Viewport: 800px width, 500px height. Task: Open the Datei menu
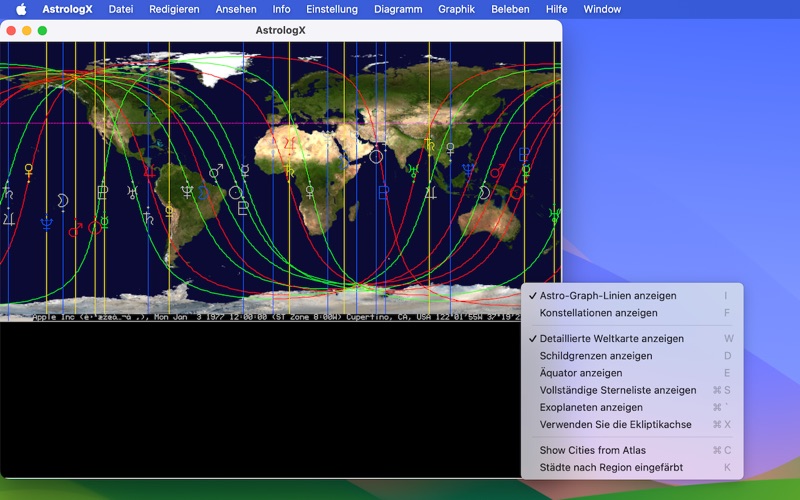(x=121, y=9)
